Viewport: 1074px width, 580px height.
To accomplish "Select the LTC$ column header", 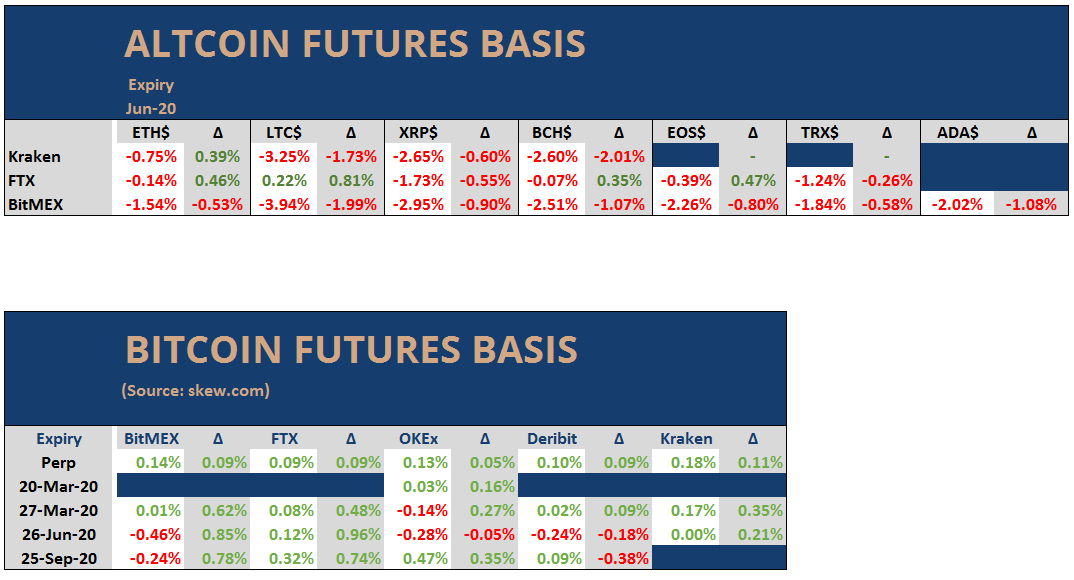I will [285, 132].
